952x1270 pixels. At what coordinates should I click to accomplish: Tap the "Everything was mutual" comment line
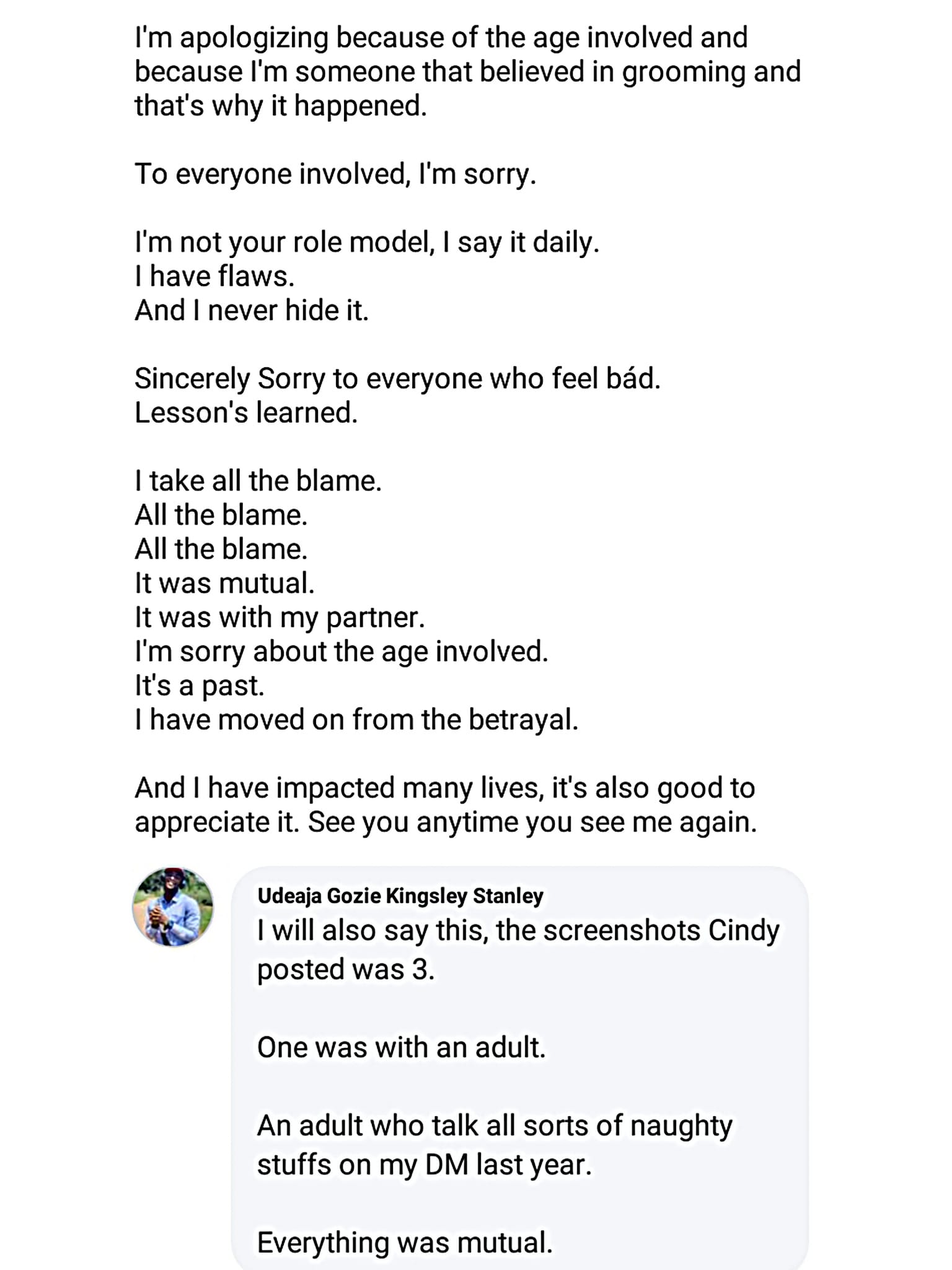(405, 1242)
